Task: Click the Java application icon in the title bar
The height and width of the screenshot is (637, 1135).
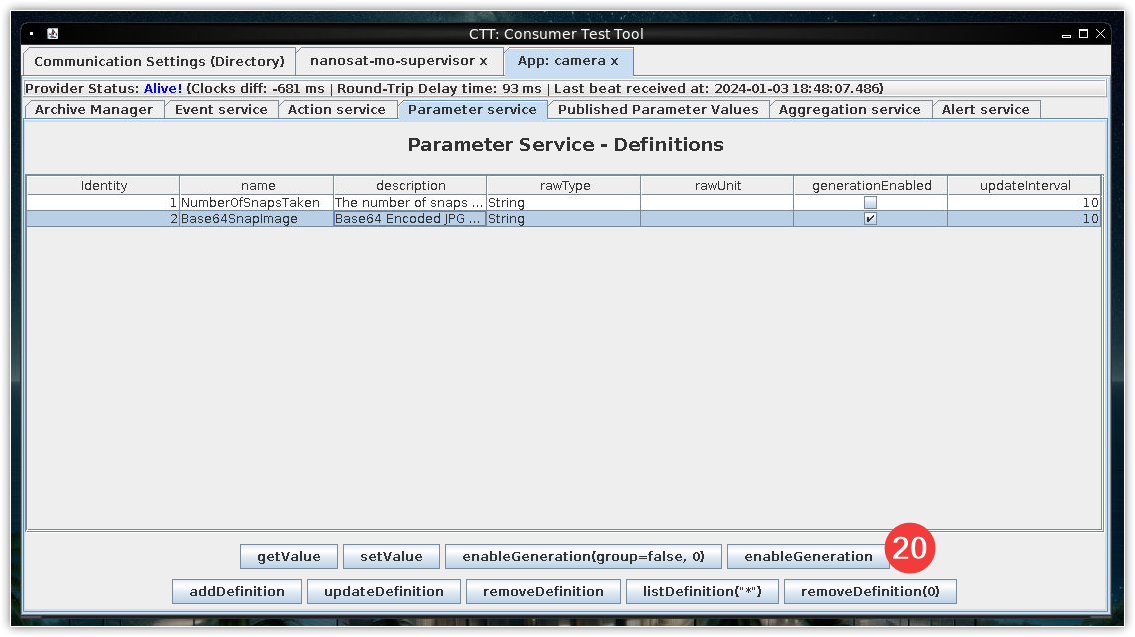Action: tap(52, 34)
